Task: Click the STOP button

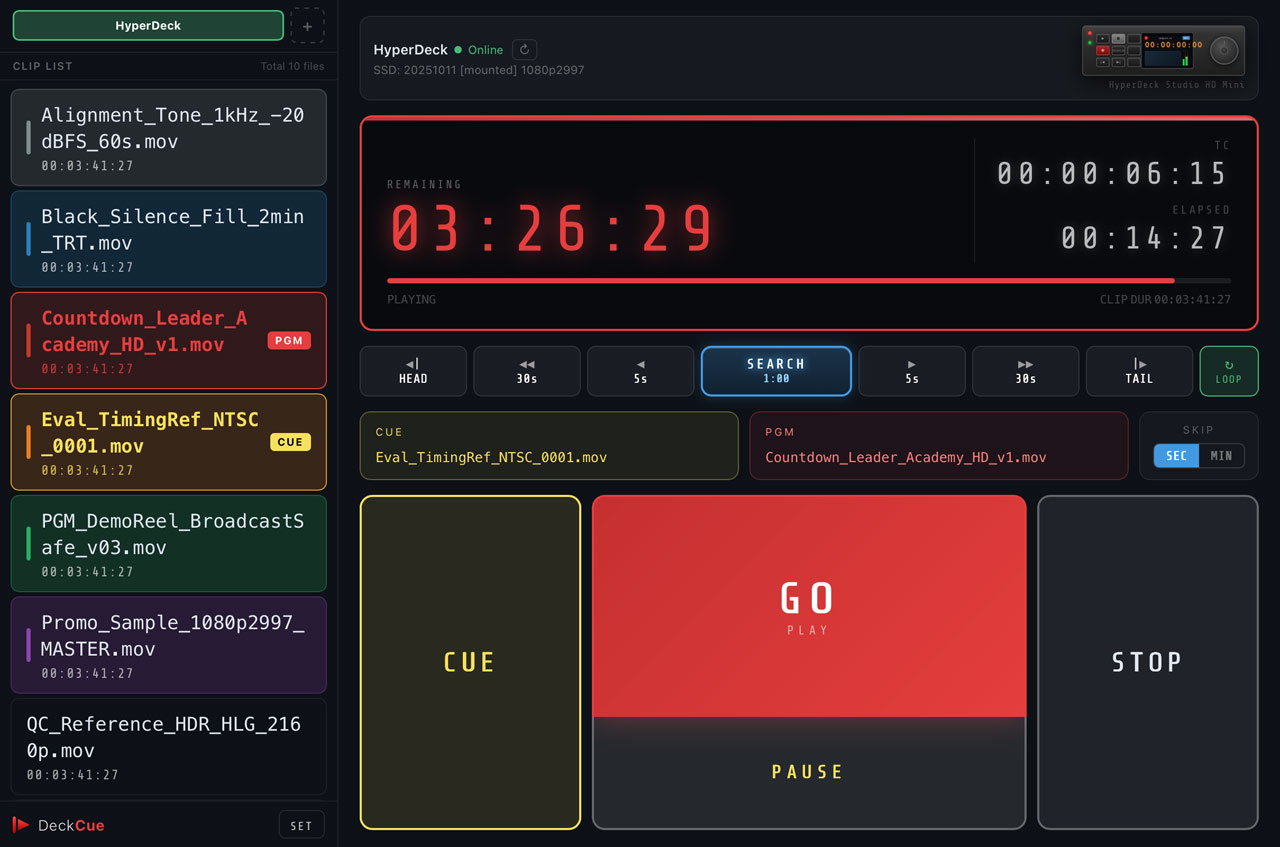Action: coord(1147,662)
